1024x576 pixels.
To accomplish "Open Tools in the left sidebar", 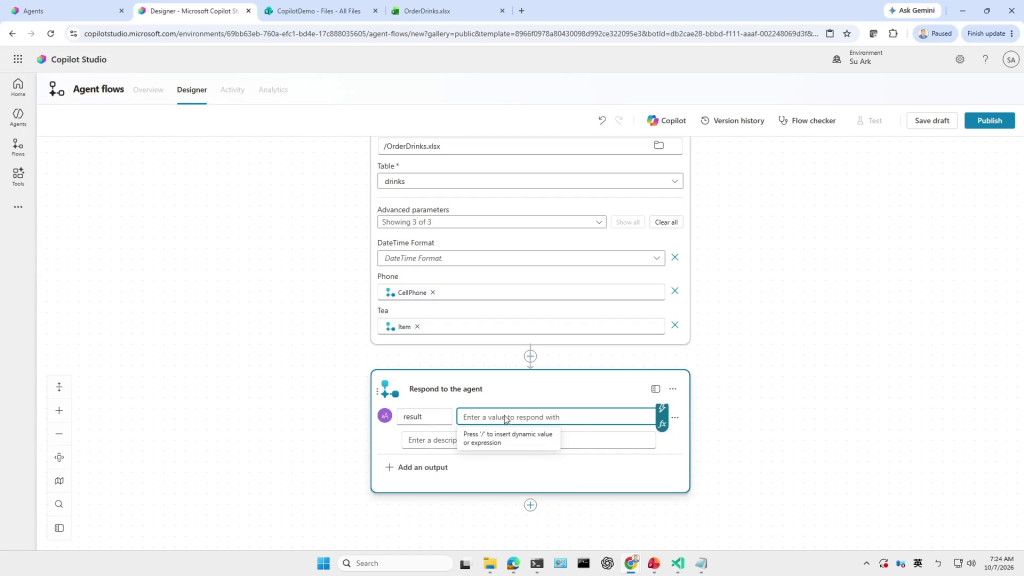I will click(18, 176).
